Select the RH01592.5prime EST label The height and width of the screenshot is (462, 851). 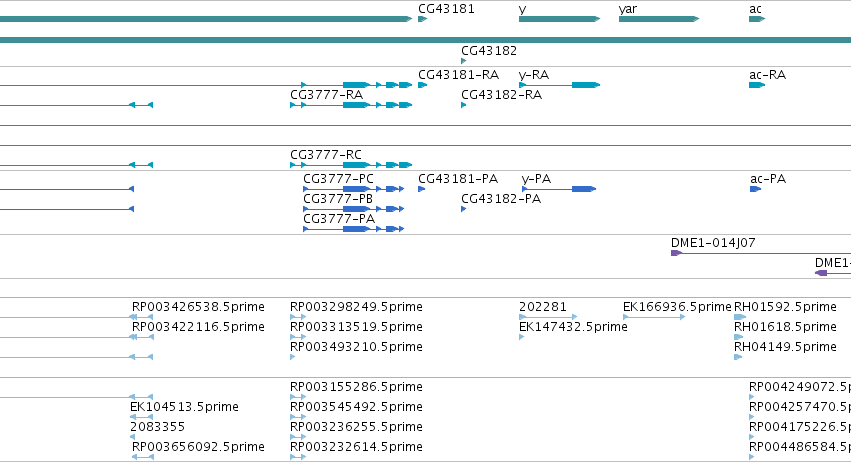click(785, 307)
